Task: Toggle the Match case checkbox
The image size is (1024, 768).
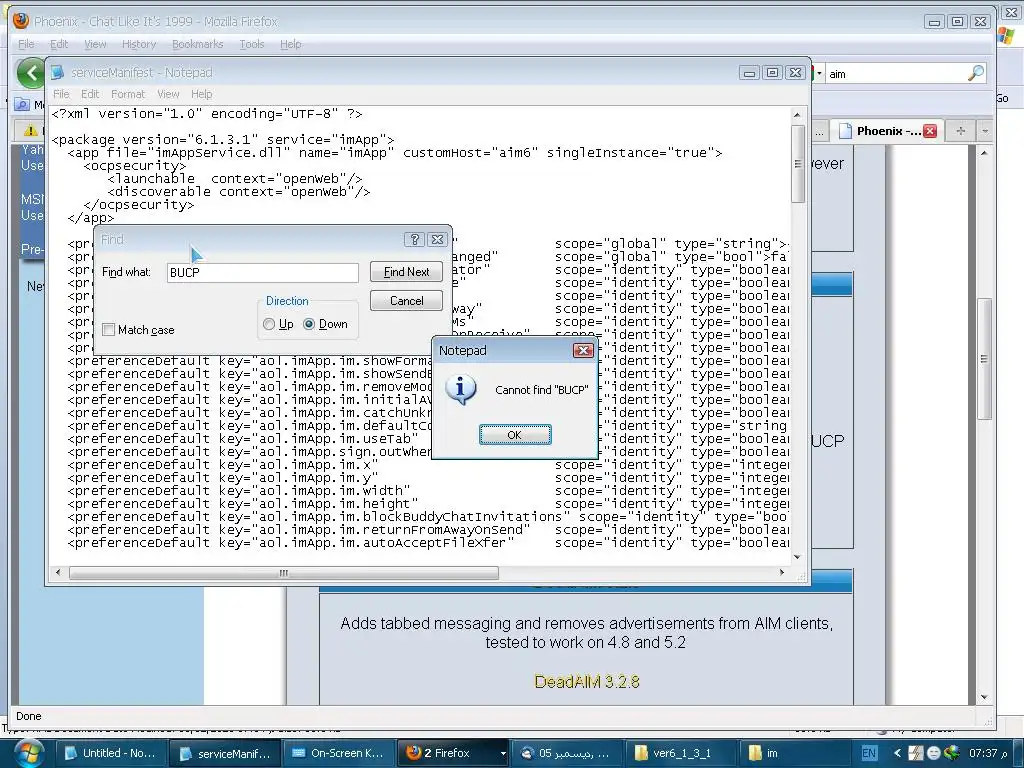Action: click(x=108, y=330)
